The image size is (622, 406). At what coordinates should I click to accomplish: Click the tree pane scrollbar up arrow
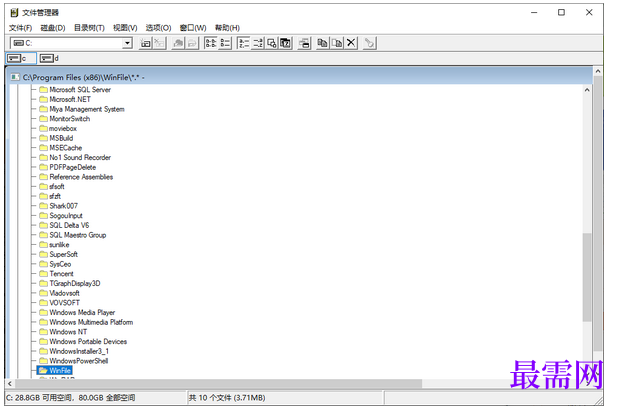(x=587, y=90)
